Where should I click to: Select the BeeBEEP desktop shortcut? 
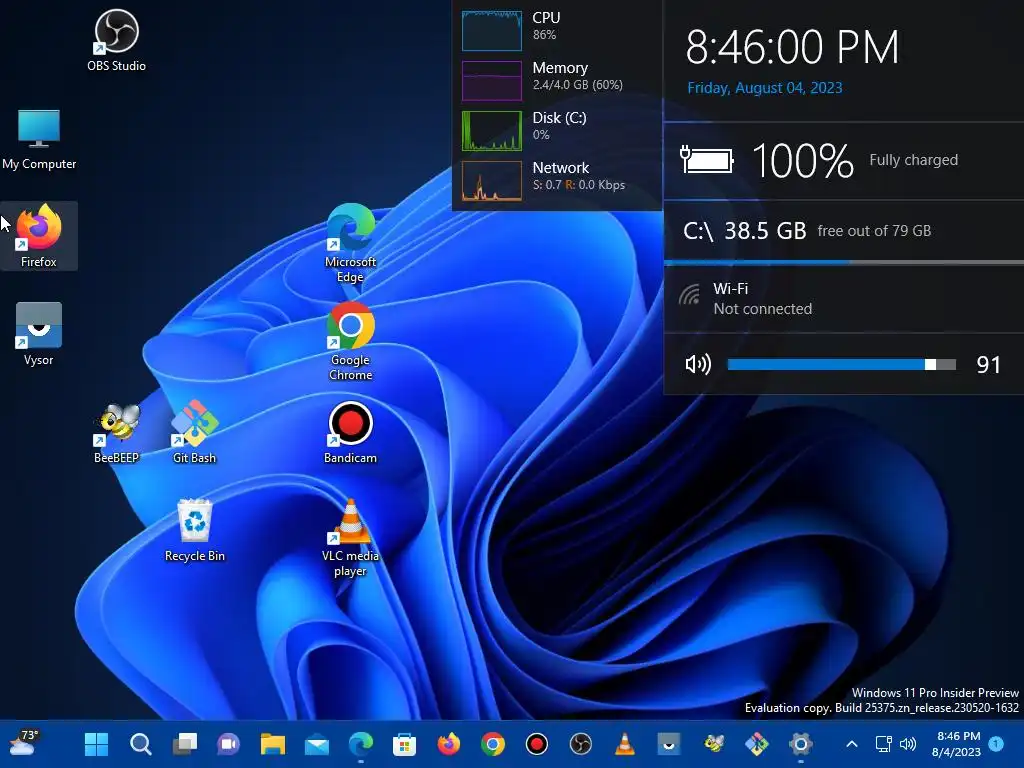(x=116, y=432)
